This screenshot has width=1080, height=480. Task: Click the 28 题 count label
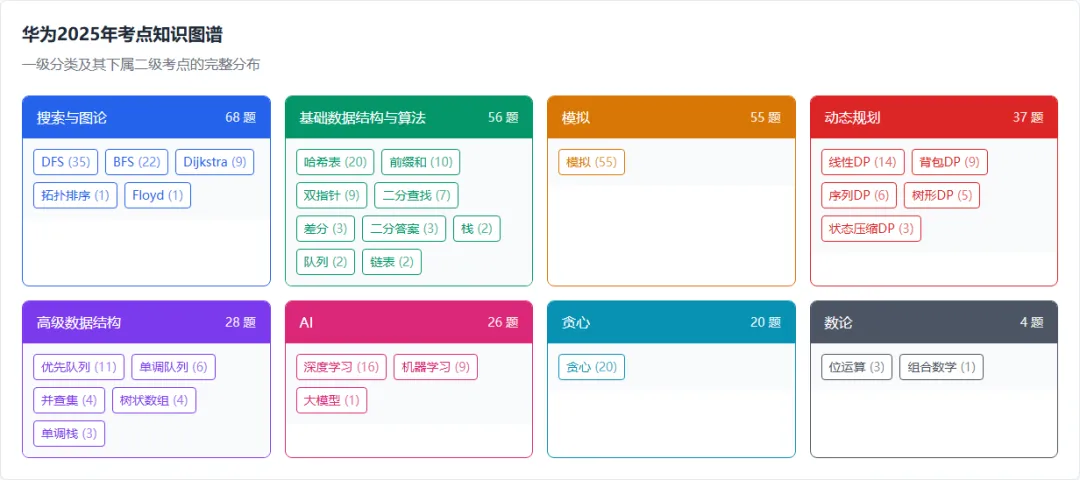[x=240, y=323]
